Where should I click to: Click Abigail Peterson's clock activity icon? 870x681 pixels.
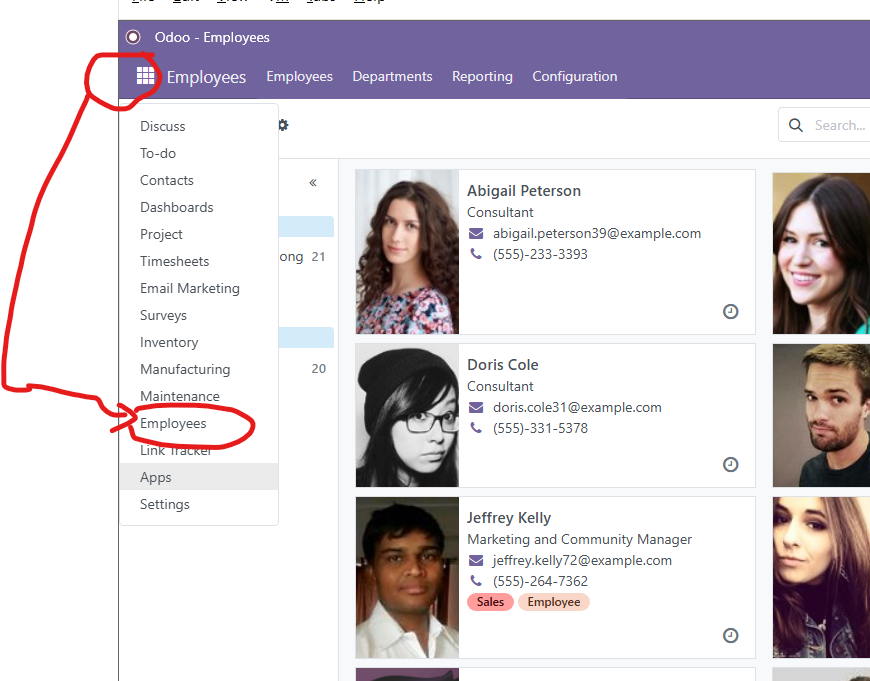(730, 312)
